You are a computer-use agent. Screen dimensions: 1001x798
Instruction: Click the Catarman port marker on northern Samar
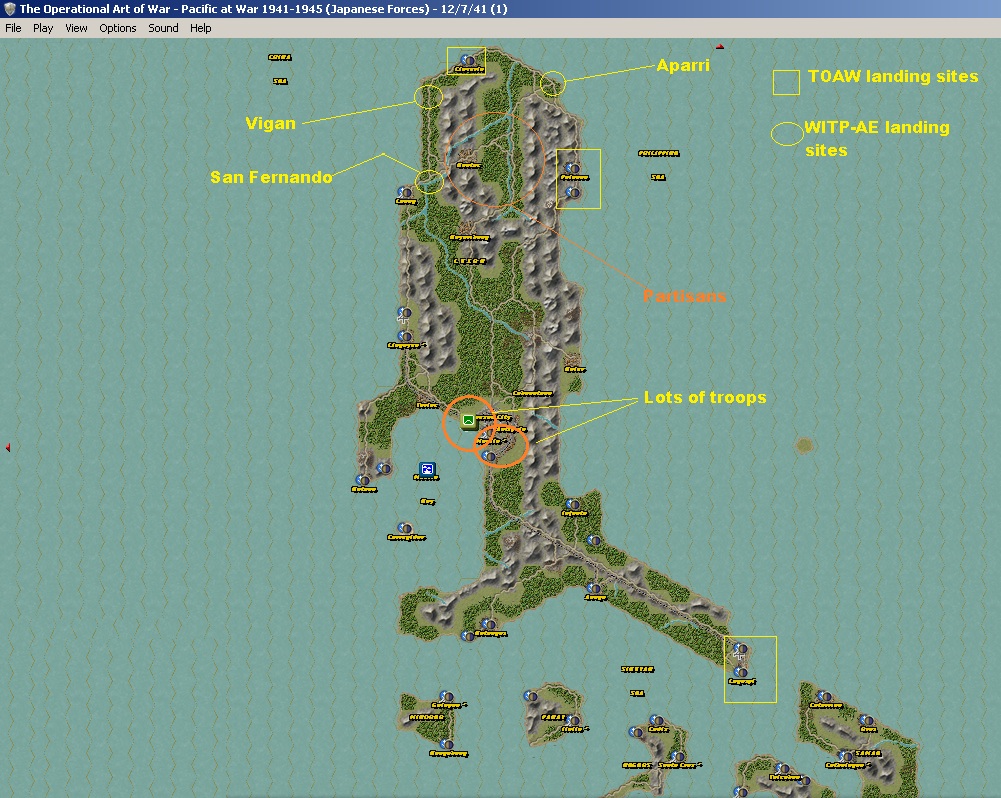point(824,696)
